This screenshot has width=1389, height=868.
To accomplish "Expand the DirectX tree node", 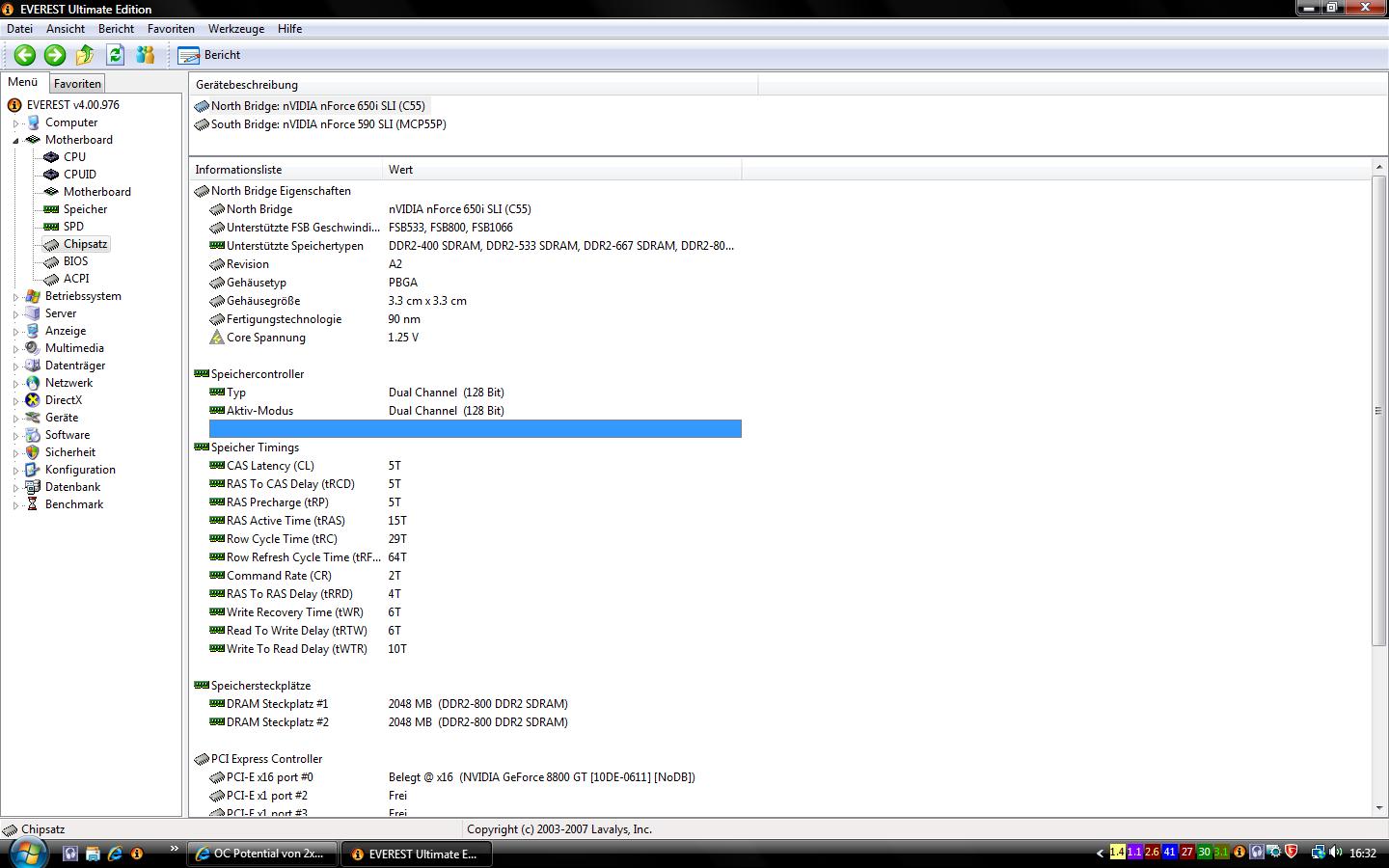I will click(16, 401).
